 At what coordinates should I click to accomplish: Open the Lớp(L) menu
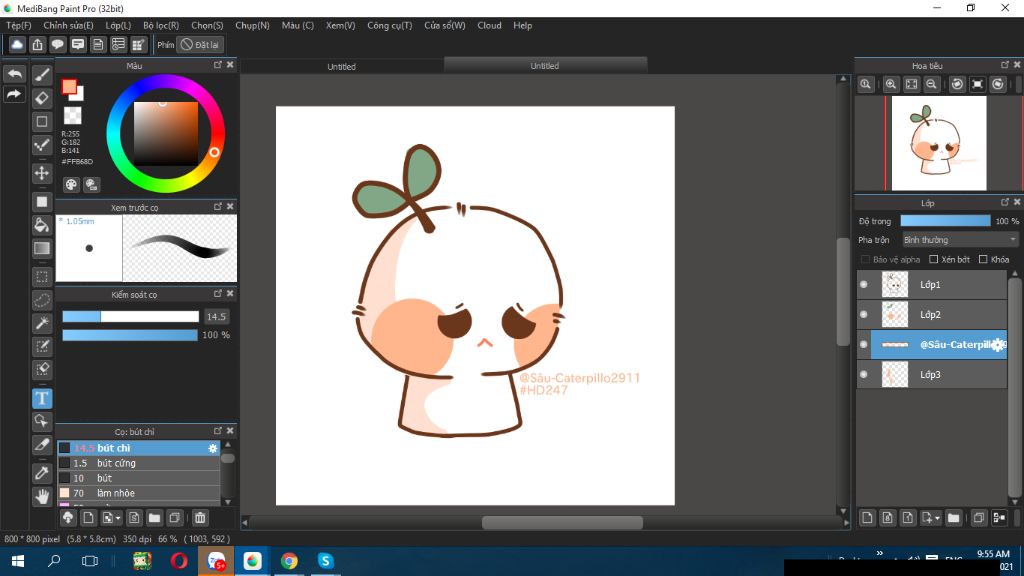(118, 25)
